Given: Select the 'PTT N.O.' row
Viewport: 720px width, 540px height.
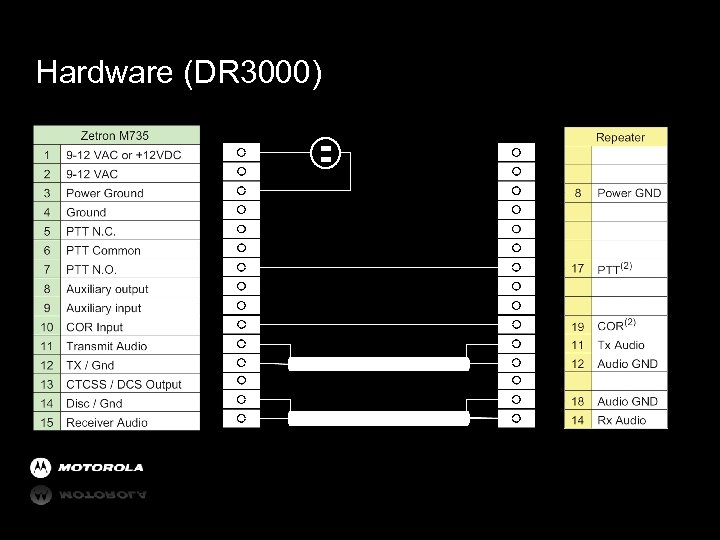Looking at the screenshot, I should coord(117,269).
